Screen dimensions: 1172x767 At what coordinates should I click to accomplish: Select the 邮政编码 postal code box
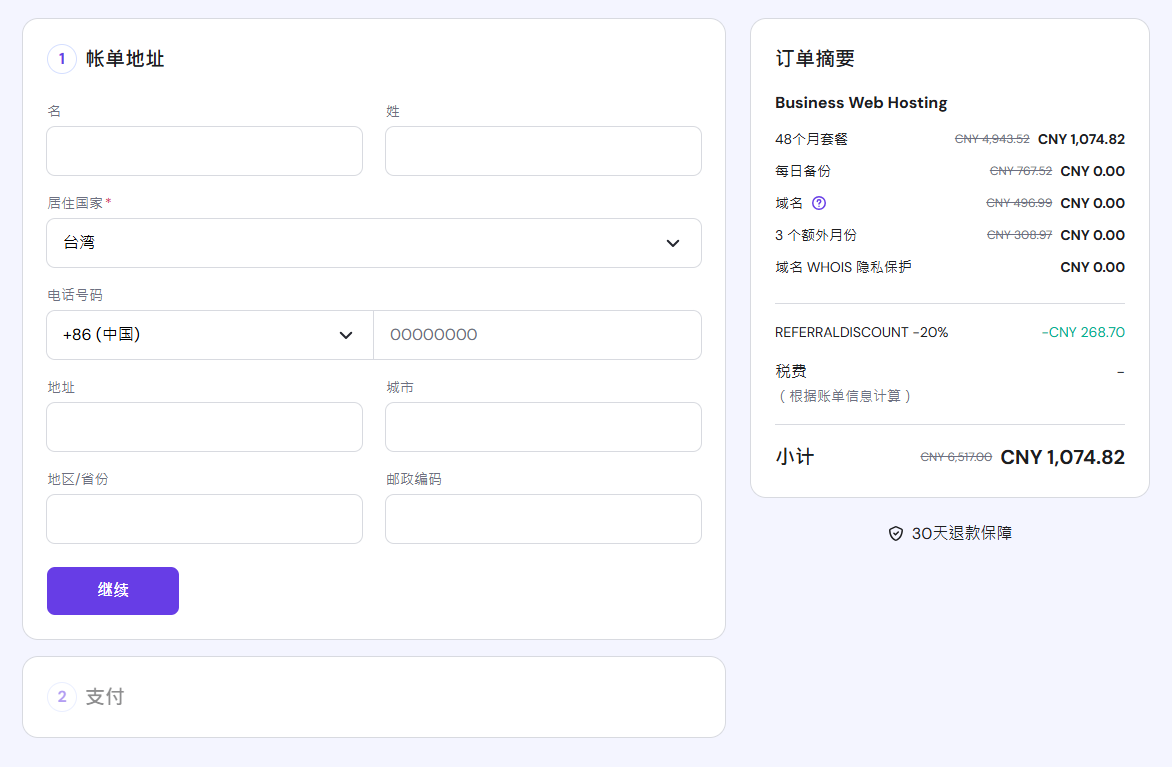coord(543,519)
